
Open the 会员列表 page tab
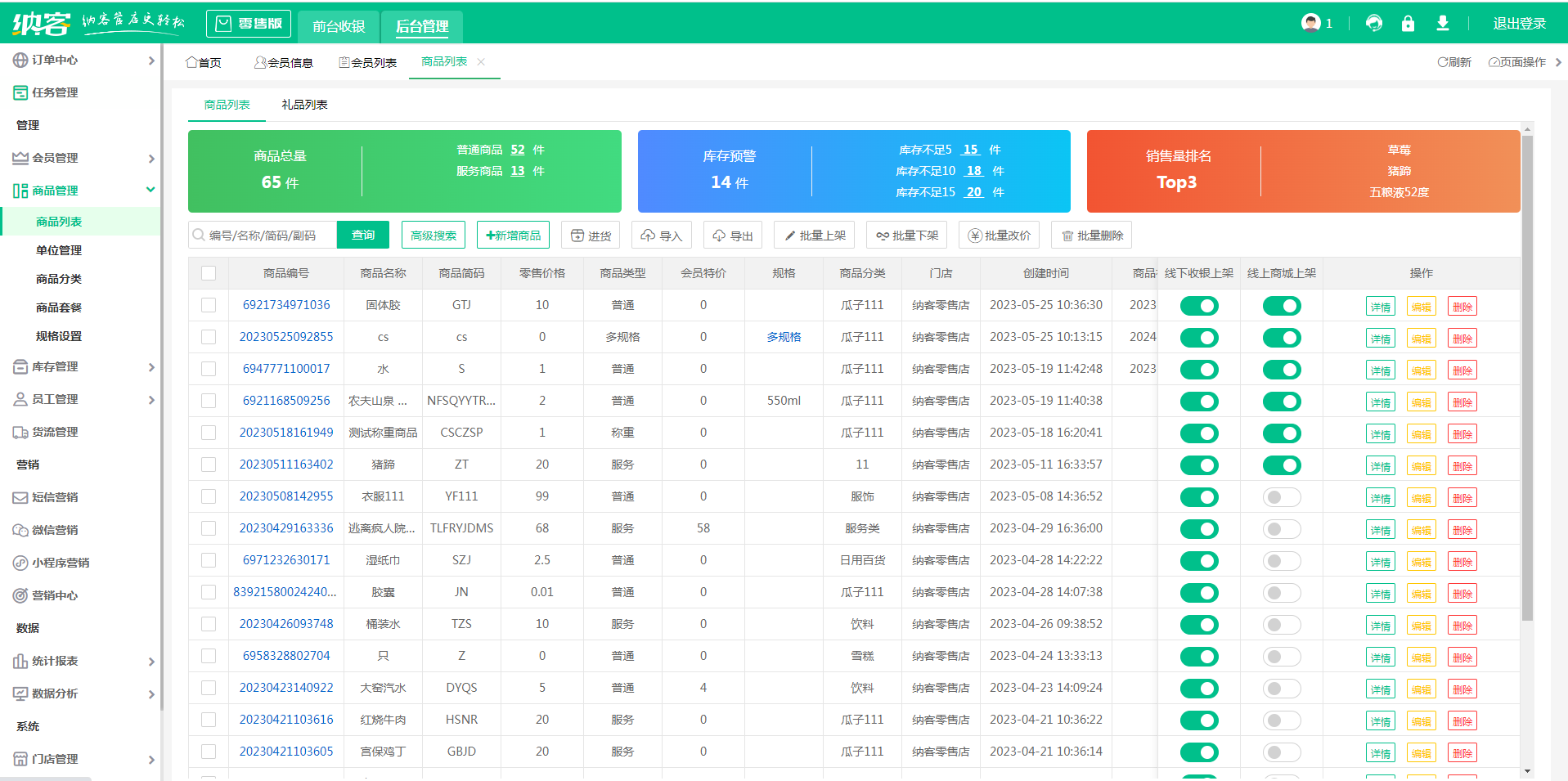point(367,62)
